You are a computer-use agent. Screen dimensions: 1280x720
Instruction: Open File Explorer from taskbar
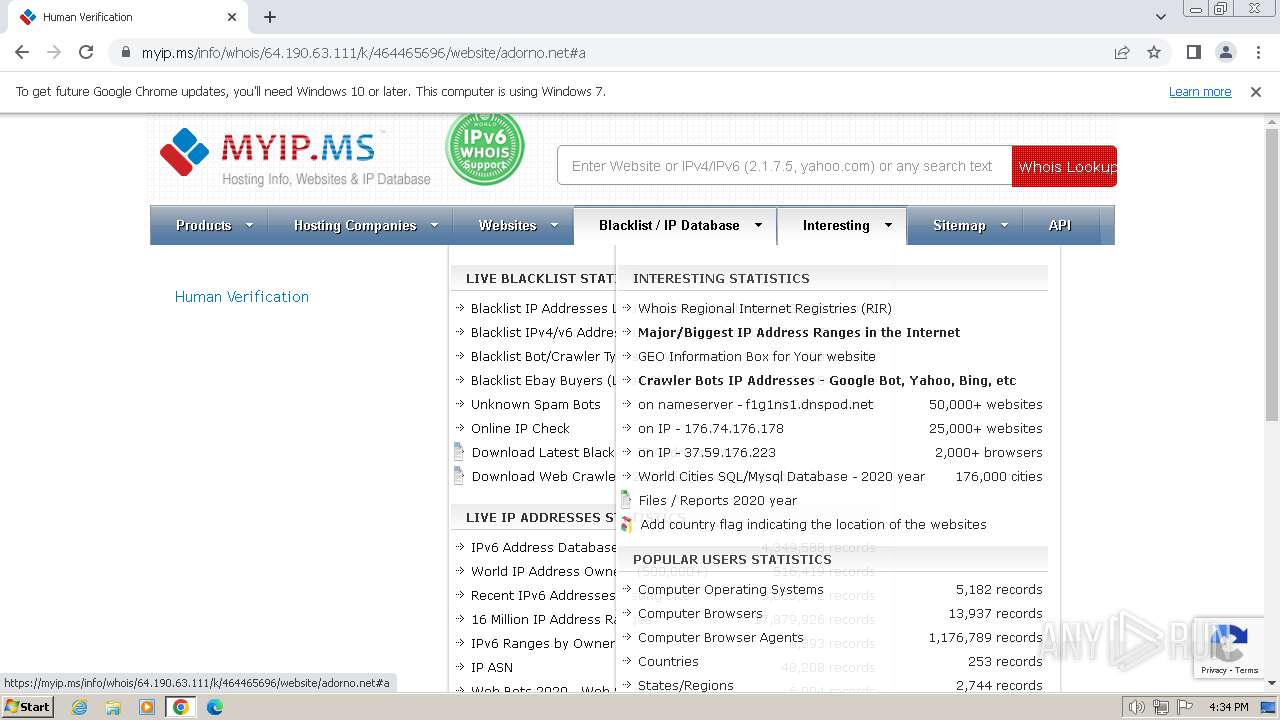(113, 706)
